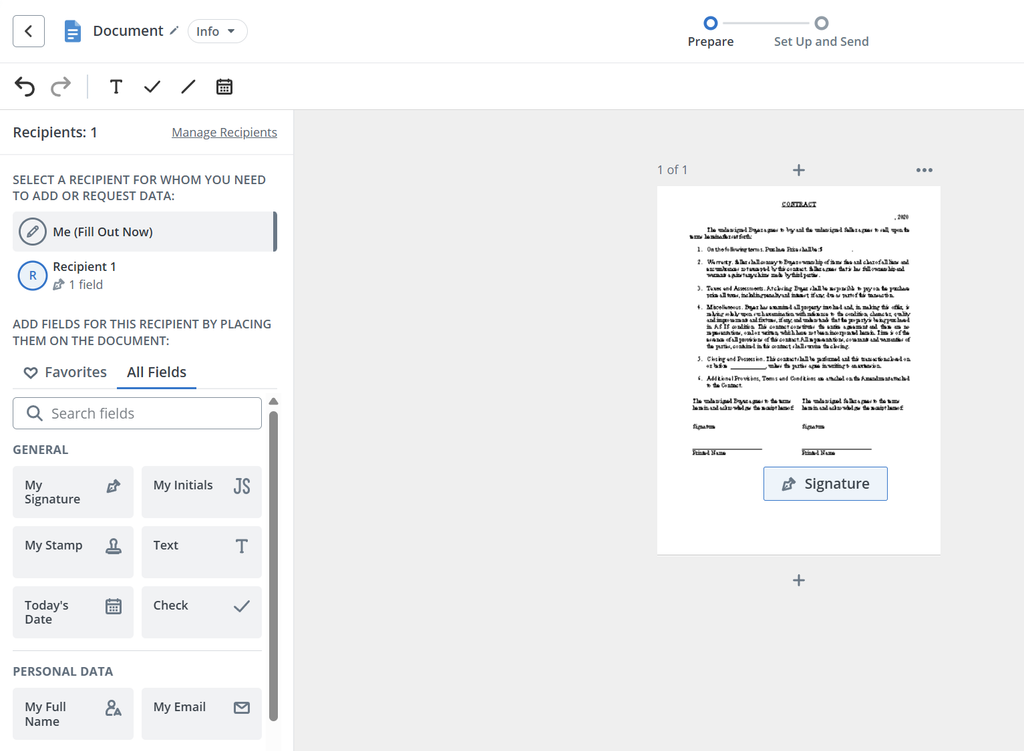Choose the My Stamp field
This screenshot has height=751, width=1024.
[x=73, y=552]
